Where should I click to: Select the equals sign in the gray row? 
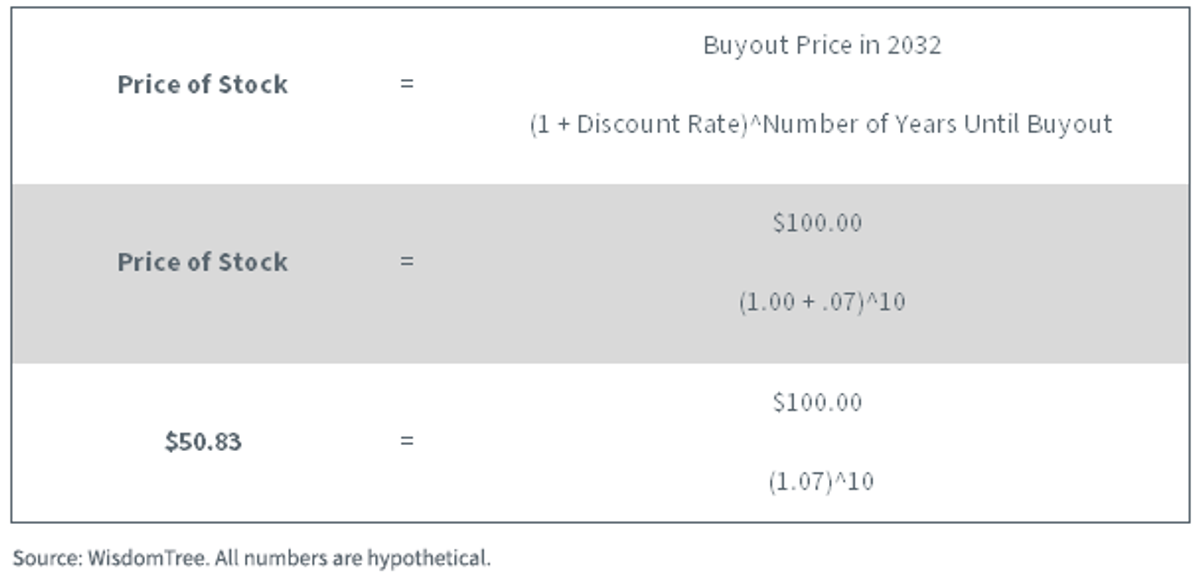tap(406, 263)
